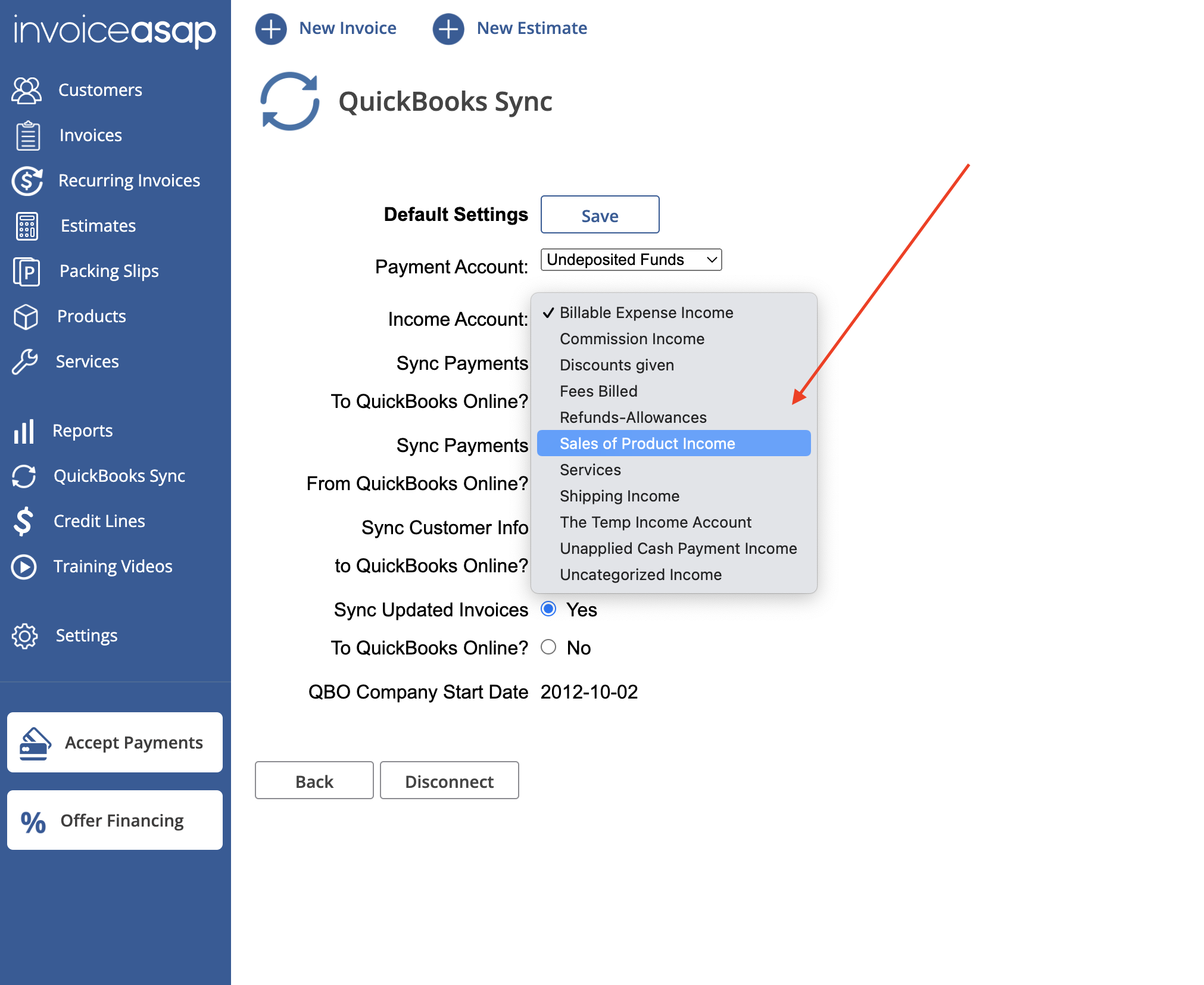Choose Uncategorized Income from the list
The image size is (1204, 985).
[x=673, y=575]
